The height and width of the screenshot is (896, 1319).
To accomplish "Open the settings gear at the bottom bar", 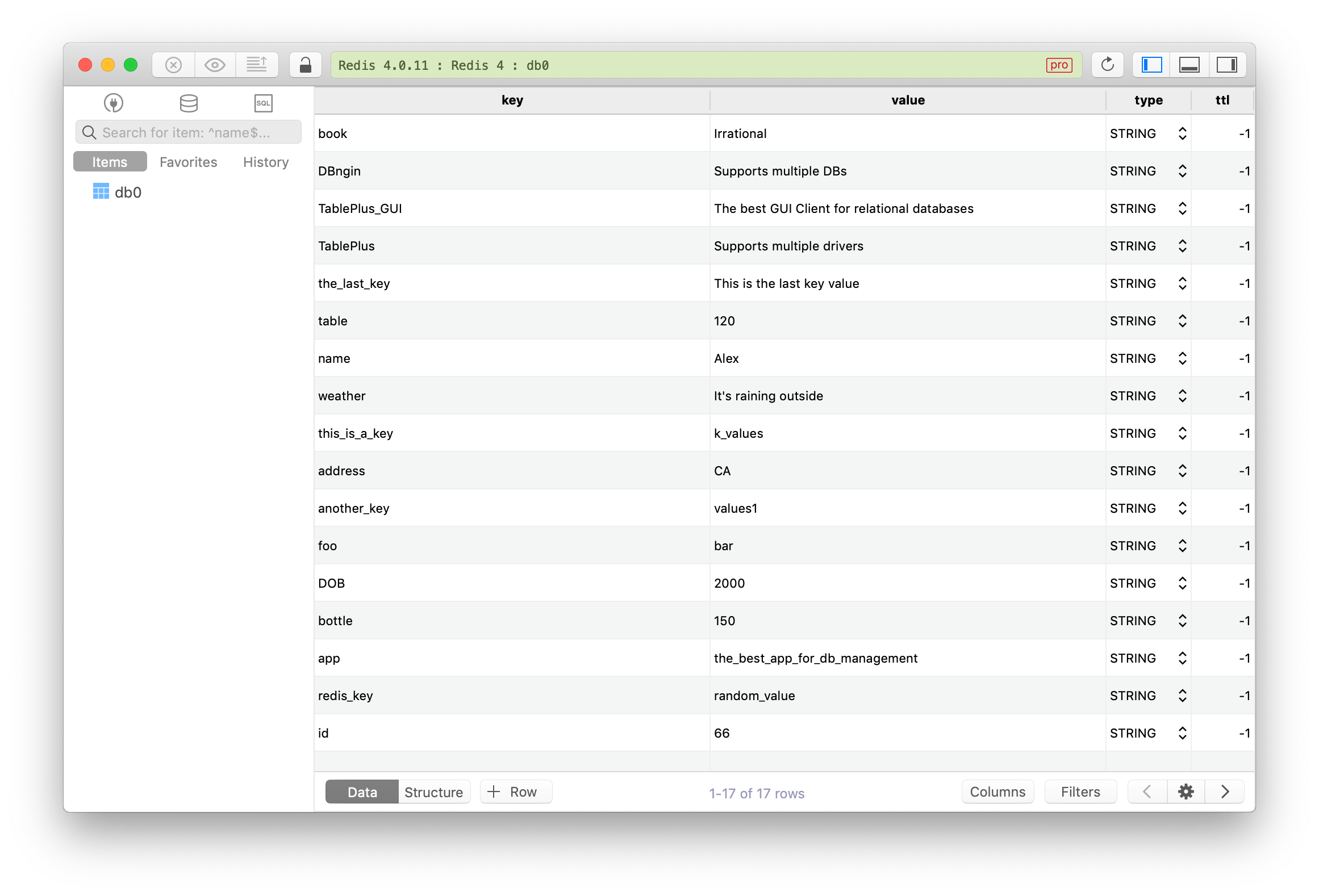I will click(1186, 791).
